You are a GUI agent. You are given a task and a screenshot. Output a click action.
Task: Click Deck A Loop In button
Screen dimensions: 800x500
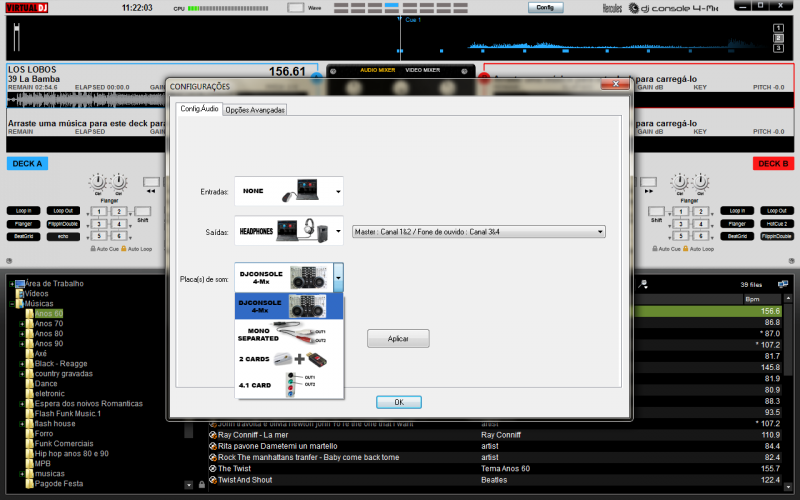[23, 211]
